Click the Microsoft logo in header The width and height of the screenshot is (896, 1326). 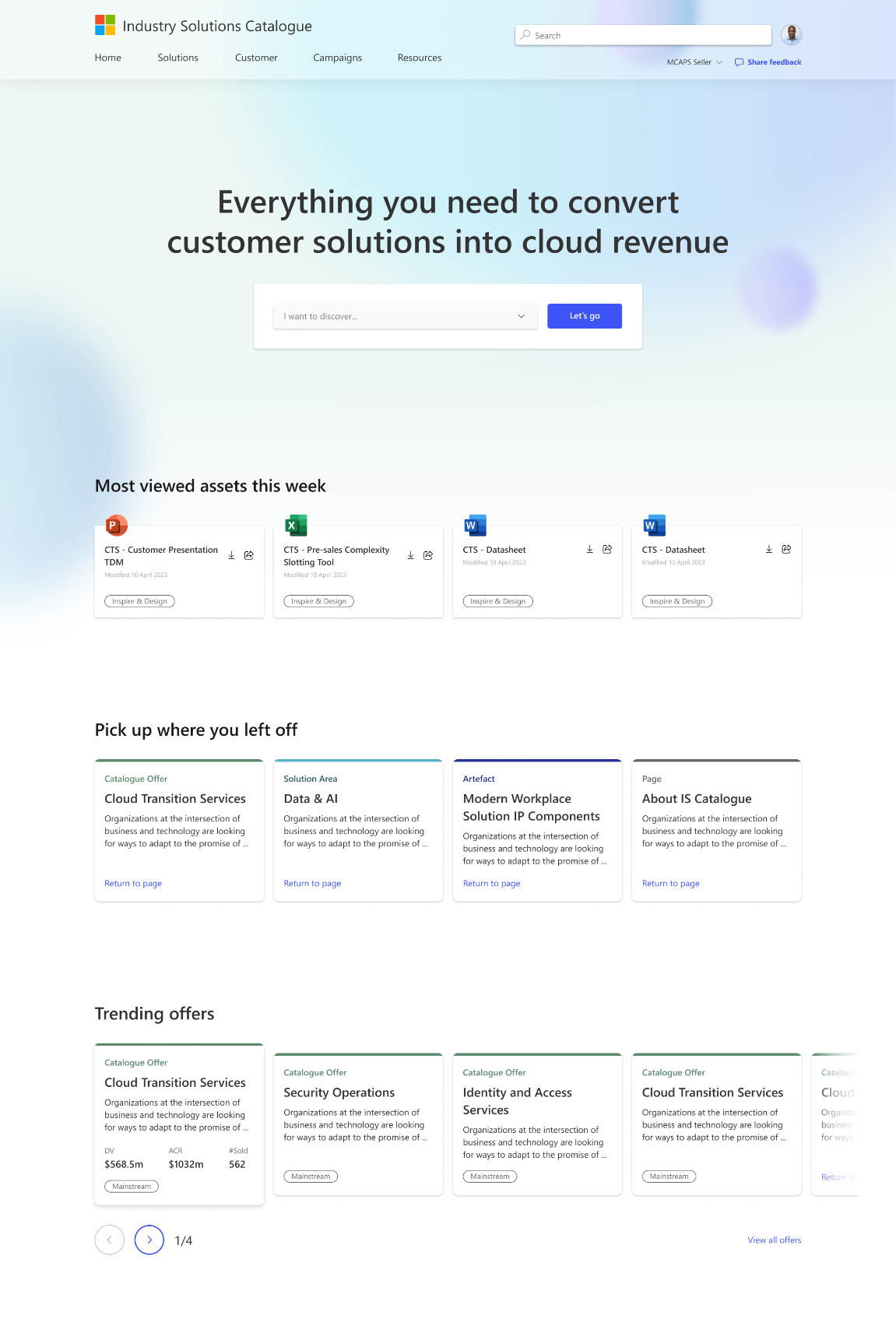click(x=105, y=25)
